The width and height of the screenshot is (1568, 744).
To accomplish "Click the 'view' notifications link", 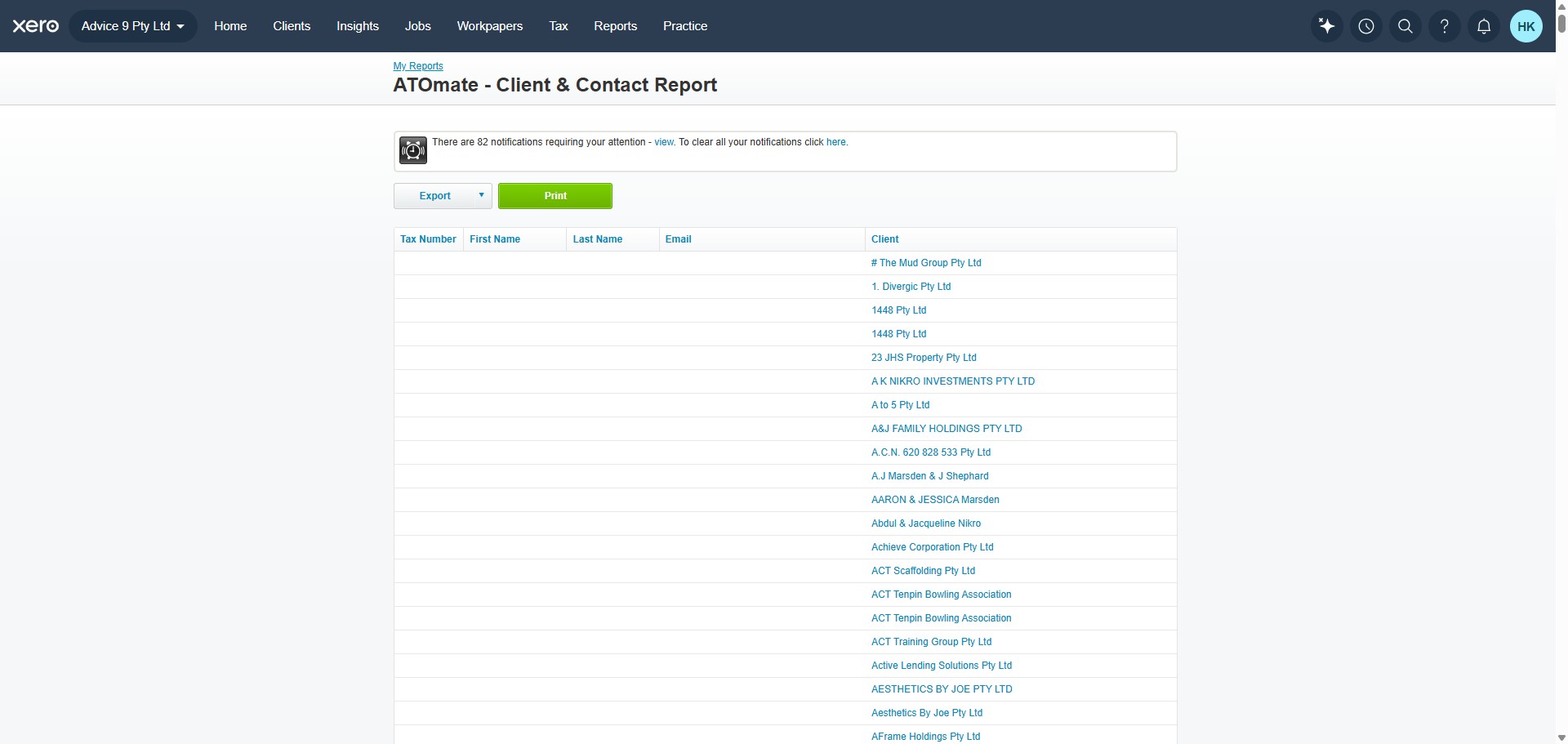I will coord(664,142).
